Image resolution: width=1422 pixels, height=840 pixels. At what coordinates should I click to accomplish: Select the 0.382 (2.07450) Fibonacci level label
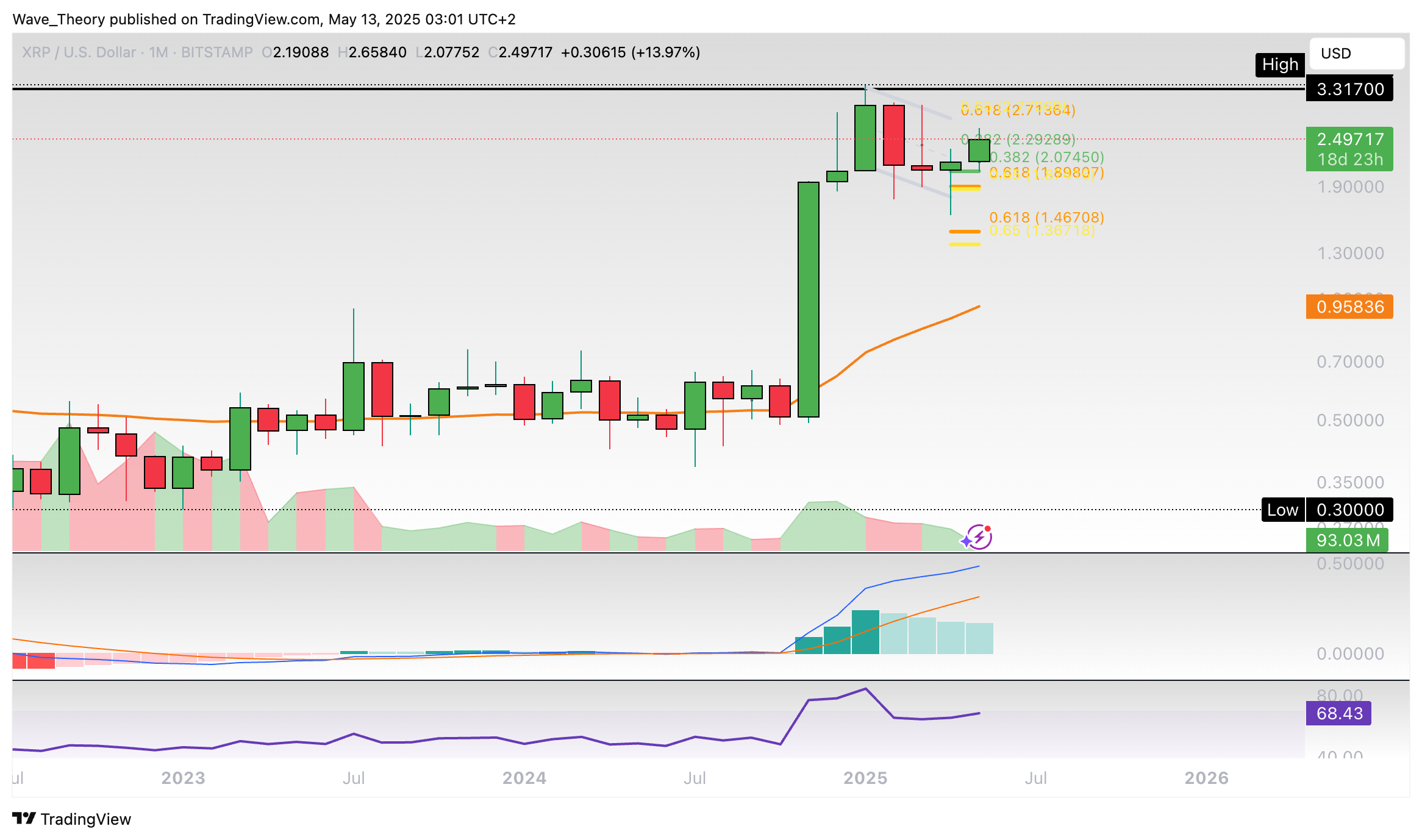click(1046, 157)
